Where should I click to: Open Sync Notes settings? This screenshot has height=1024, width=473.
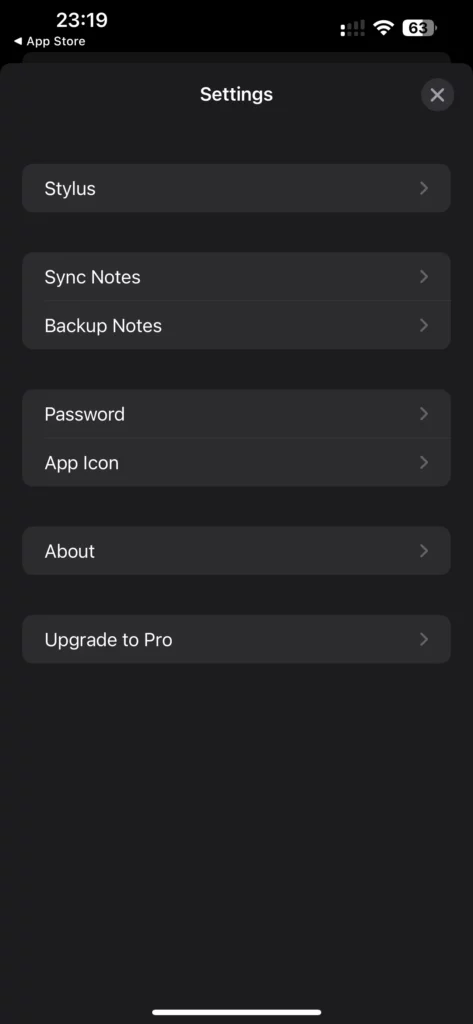click(236, 277)
